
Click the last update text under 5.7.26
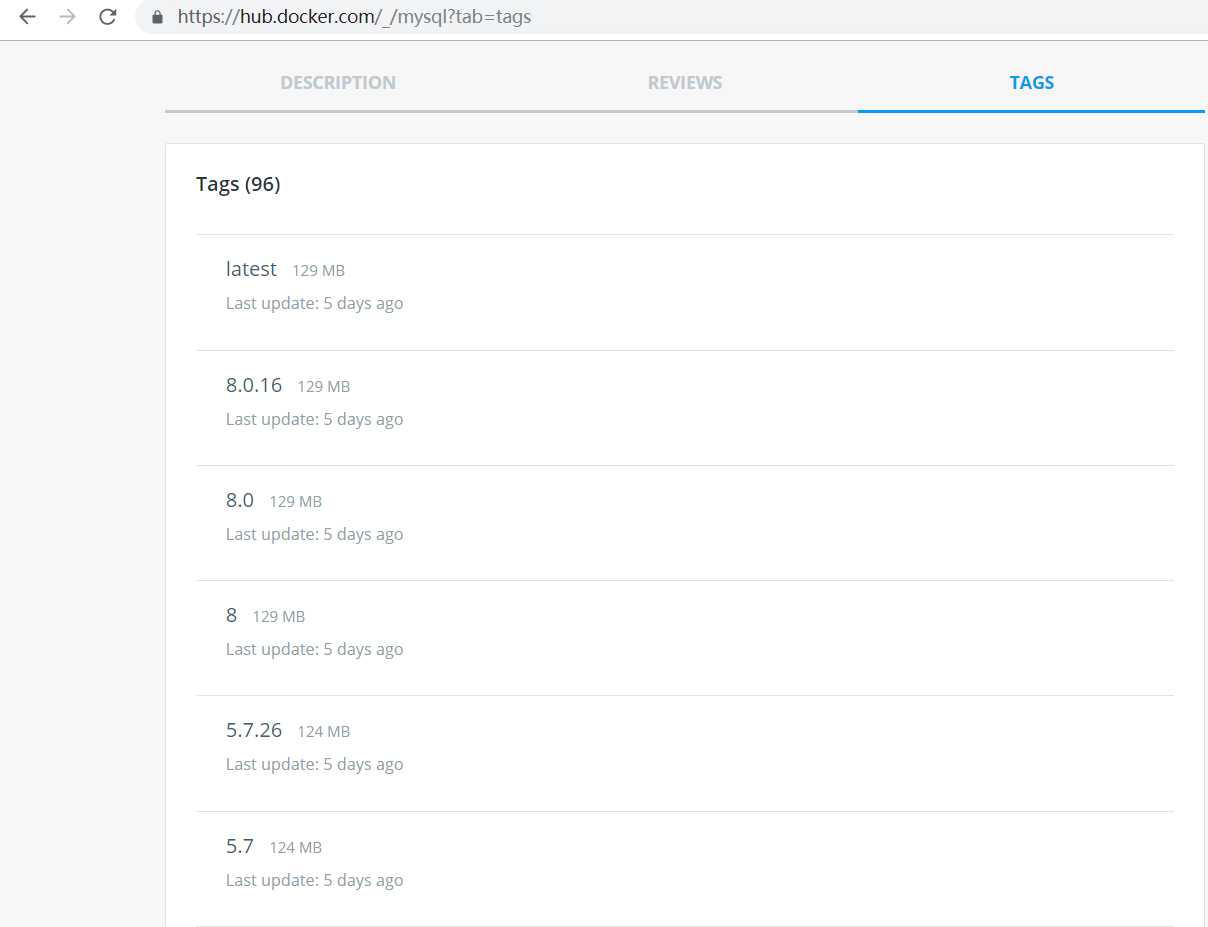[314, 764]
